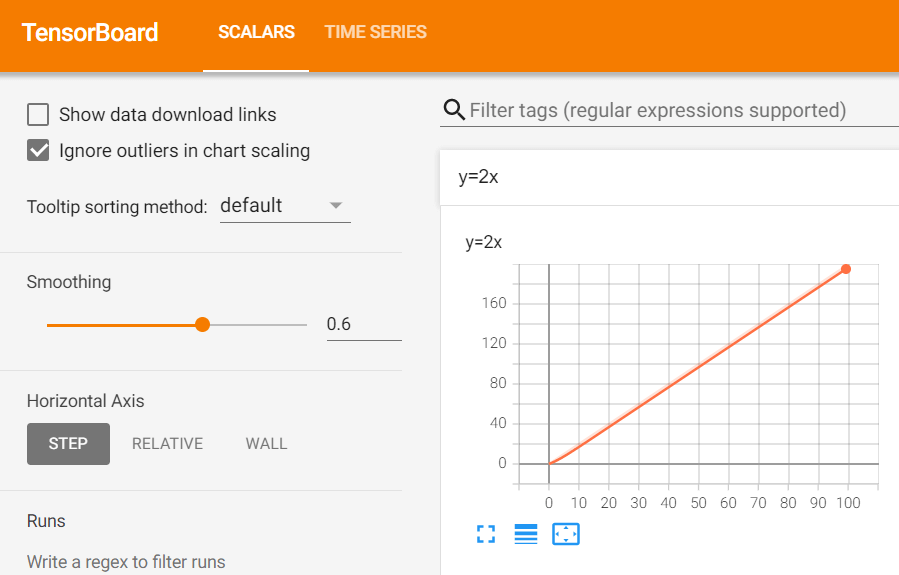Viewport: 899px width, 575px height.
Task: Select STEP horizontal axis button
Action: [x=68, y=444]
